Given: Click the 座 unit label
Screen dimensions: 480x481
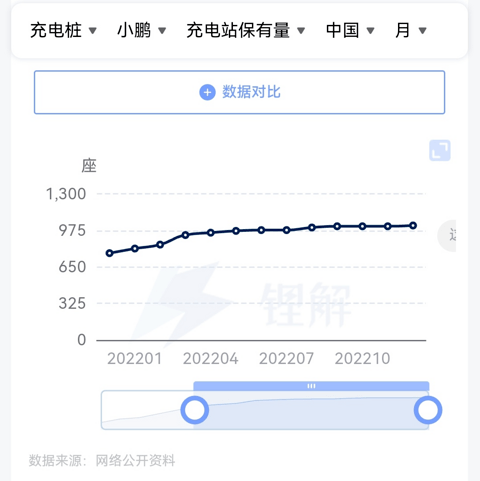Looking at the screenshot, I should (89, 166).
